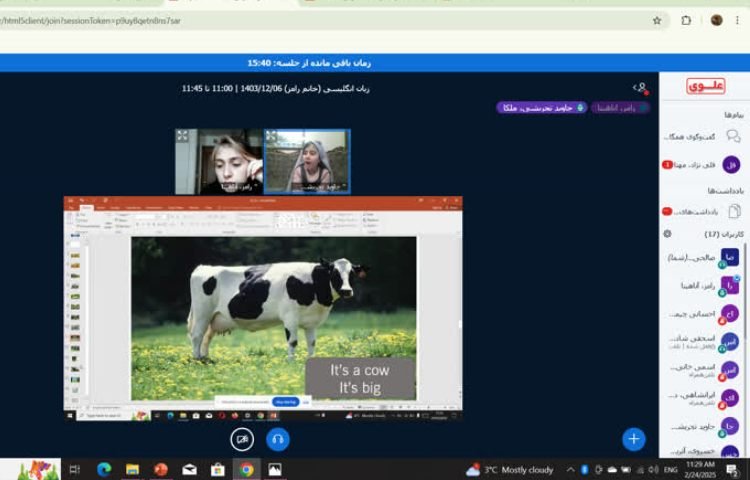
Task: Open notification center icon
Action: [x=731, y=470]
